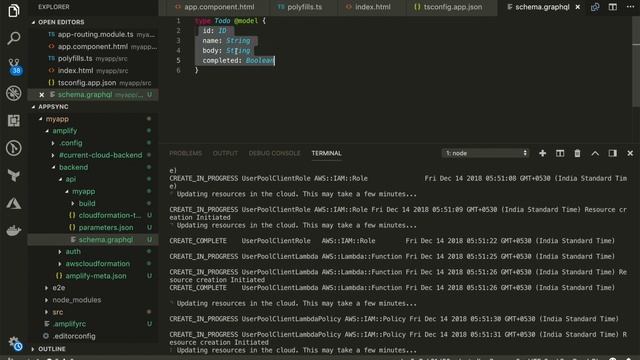The image size is (640, 360).
Task: Open the PROBLEMS panel tab
Action: tap(185, 153)
